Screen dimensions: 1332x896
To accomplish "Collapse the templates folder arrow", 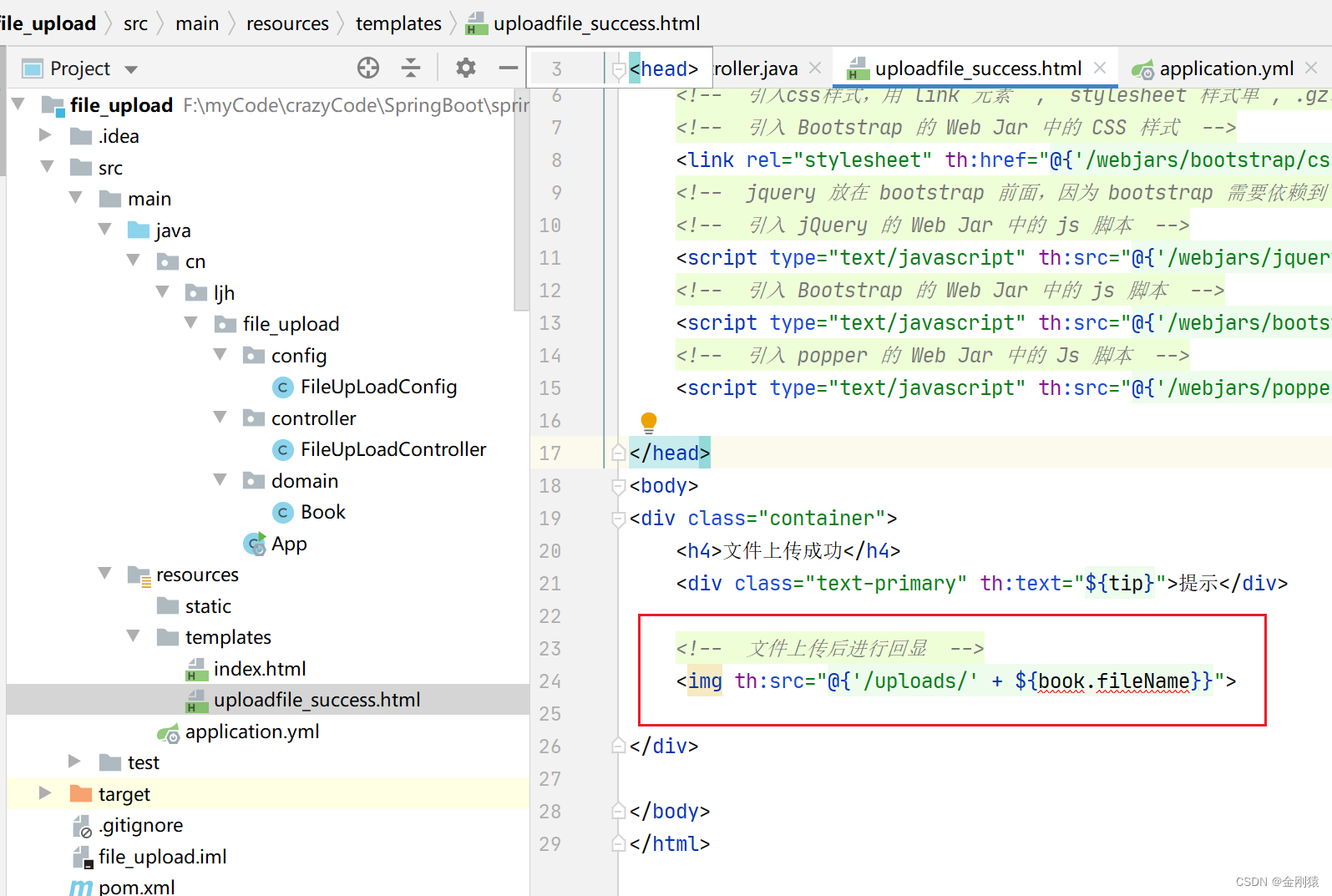I will [x=134, y=635].
